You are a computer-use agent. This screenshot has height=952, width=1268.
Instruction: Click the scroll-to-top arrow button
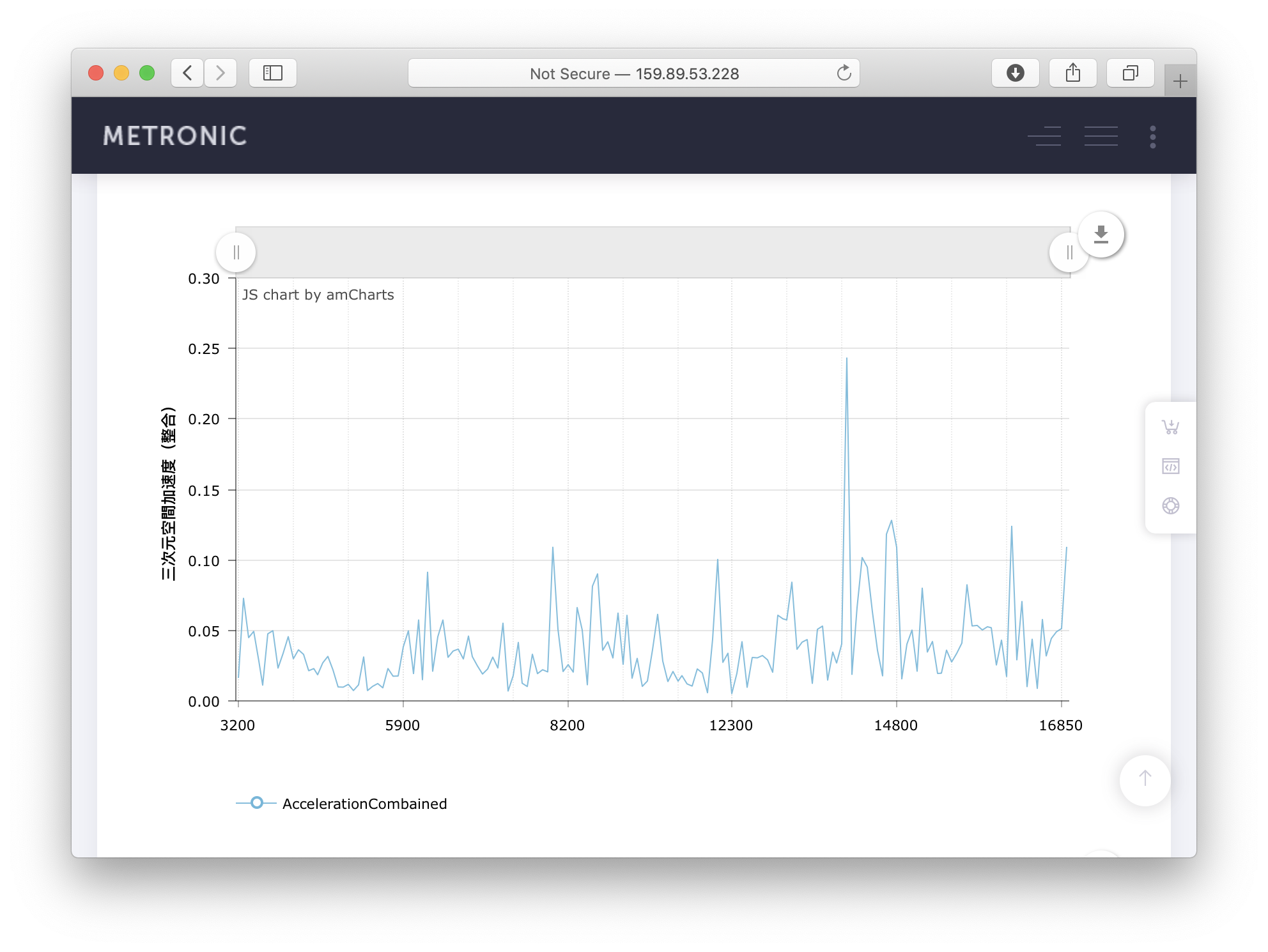coord(1145,779)
